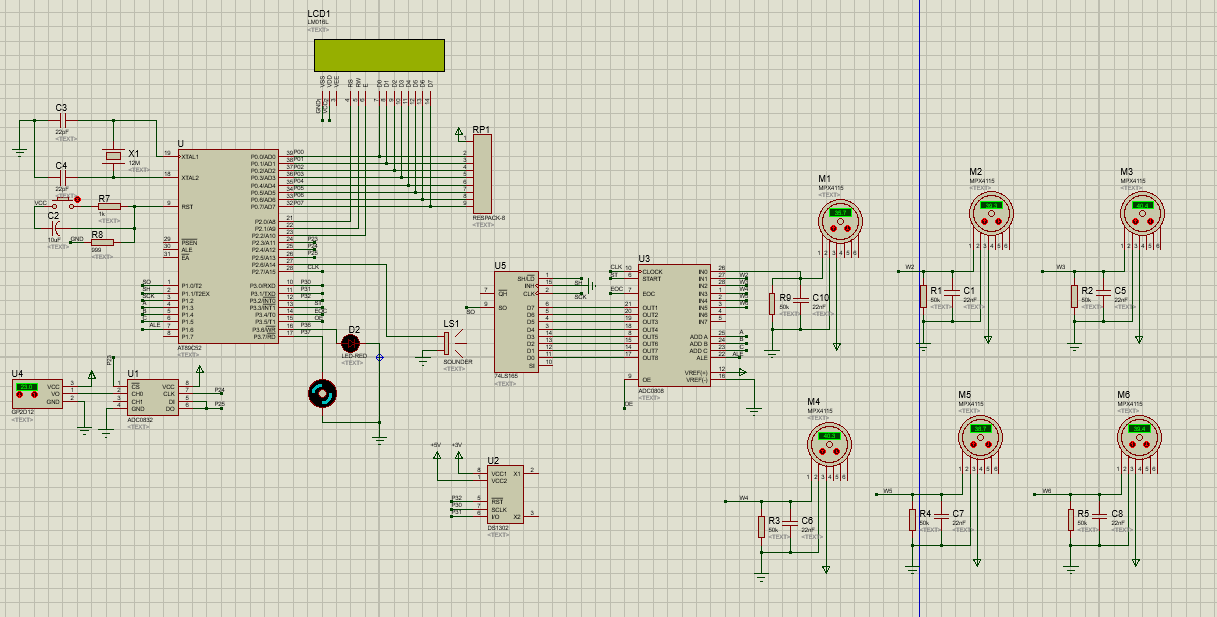Select the U5 74LS165 shift register

516,321
